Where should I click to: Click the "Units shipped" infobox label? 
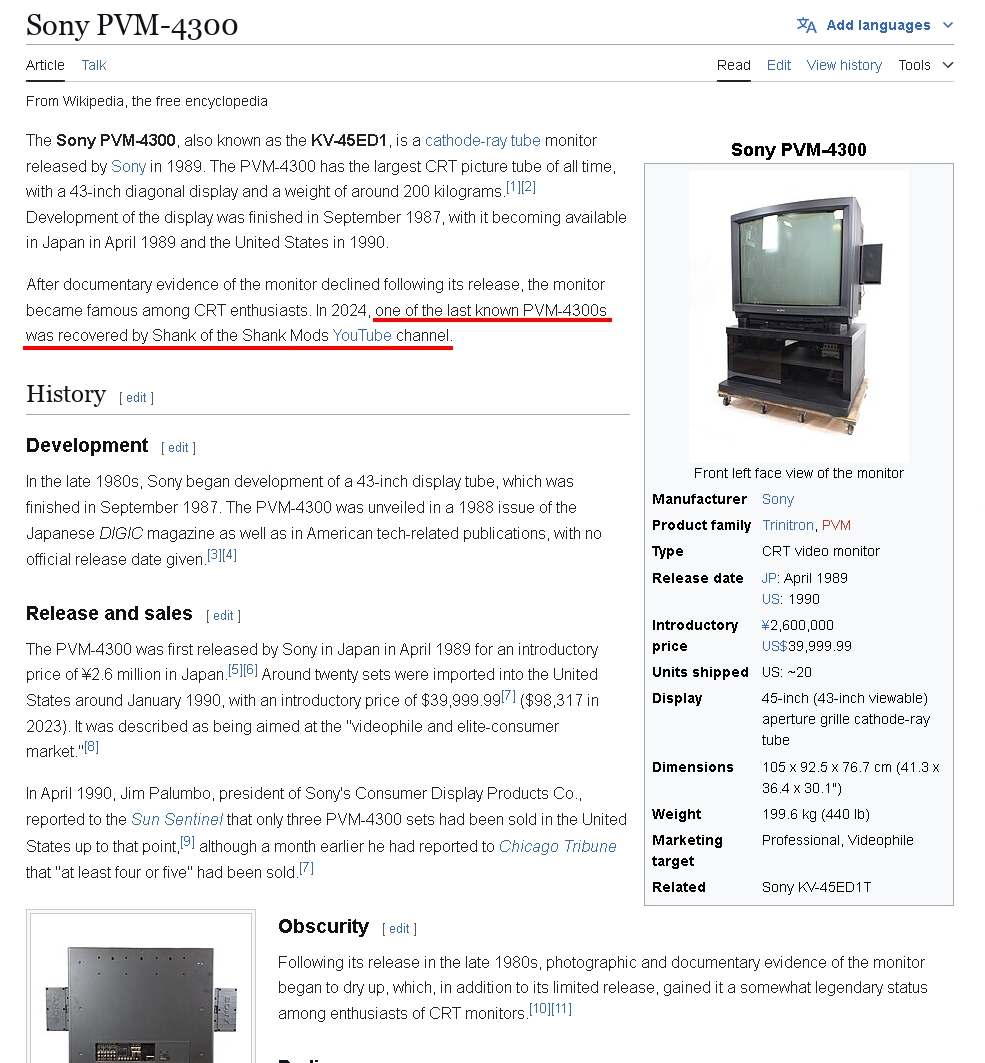pyautogui.click(x=700, y=673)
